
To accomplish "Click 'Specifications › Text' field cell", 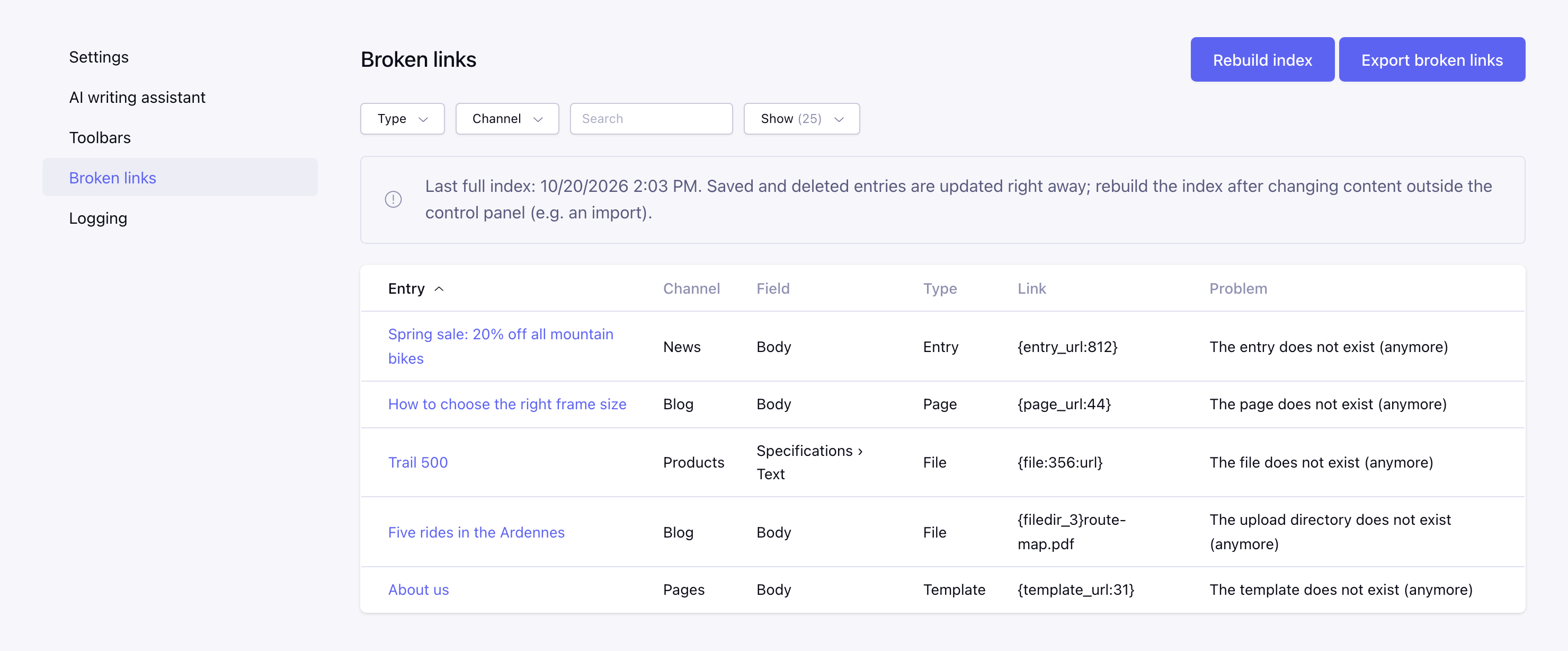I will pos(809,463).
